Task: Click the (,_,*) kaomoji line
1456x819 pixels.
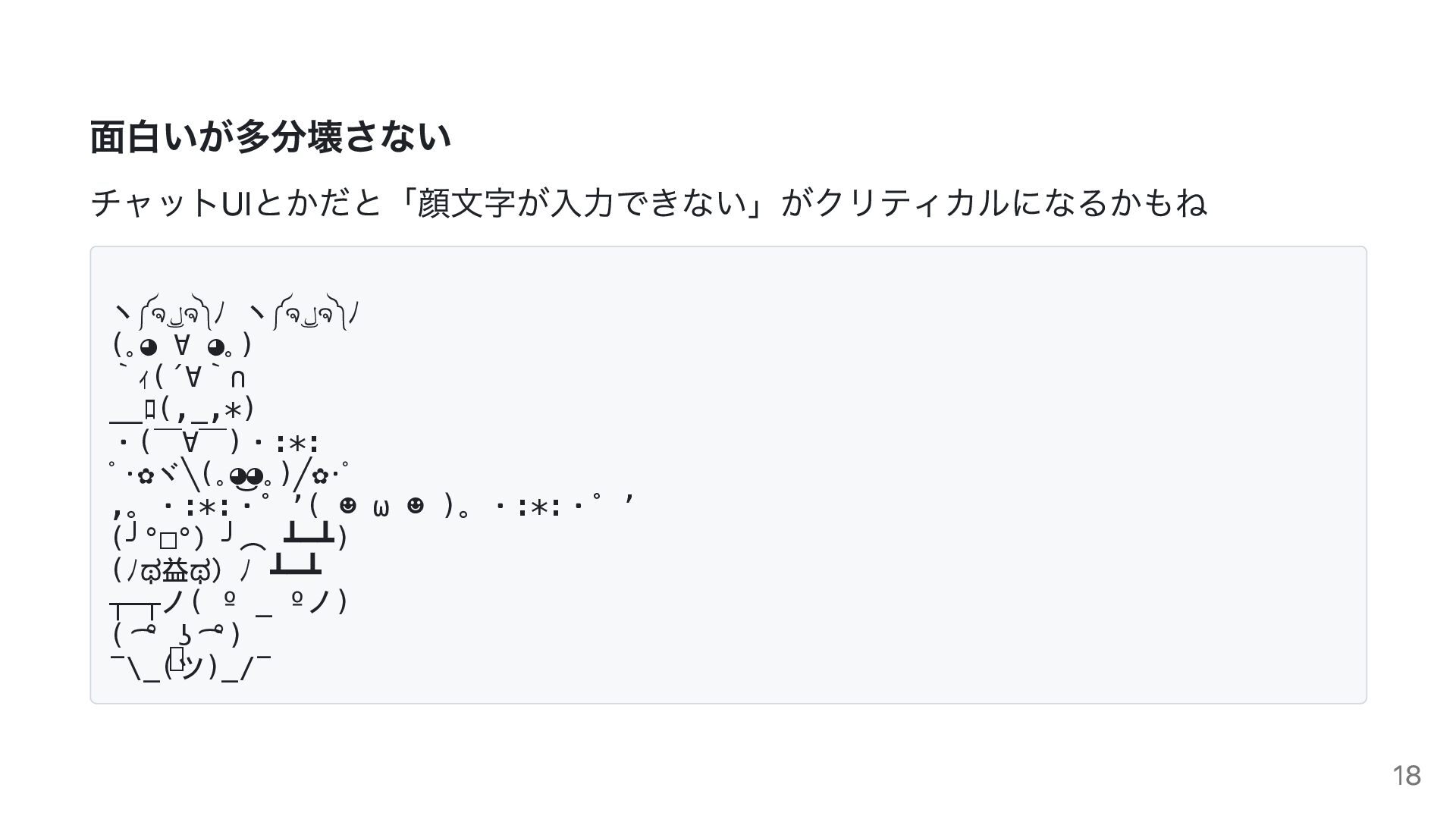Action: click(182, 409)
